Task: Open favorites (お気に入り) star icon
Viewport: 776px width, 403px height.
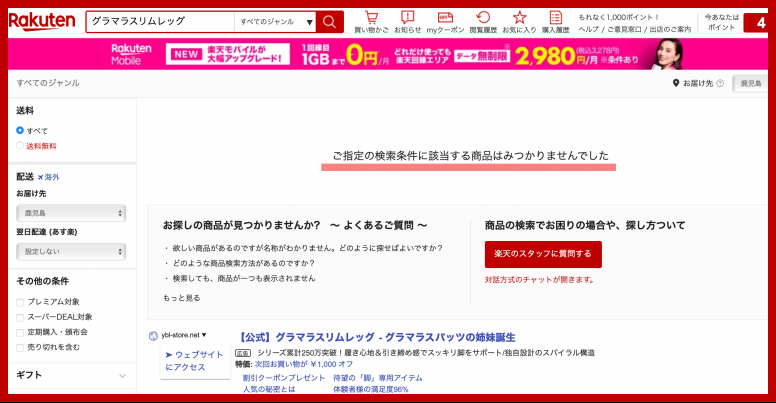Action: (519, 22)
